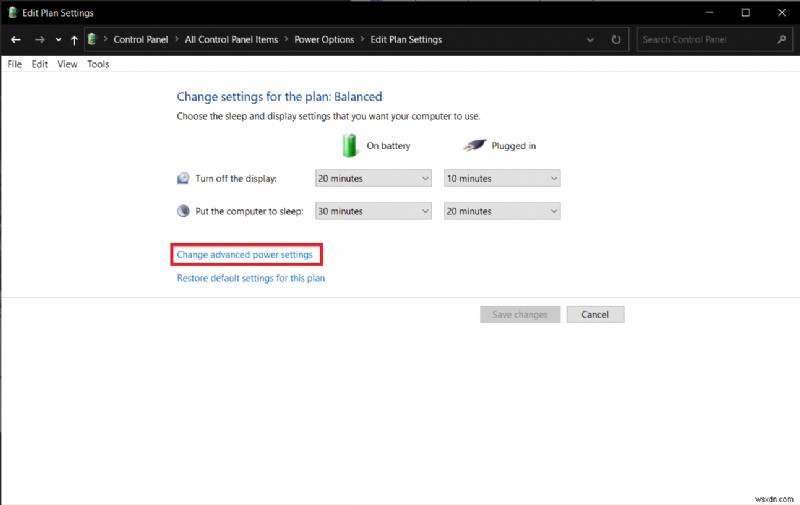
Task: Go up one level with the up arrow
Action: pos(74,40)
